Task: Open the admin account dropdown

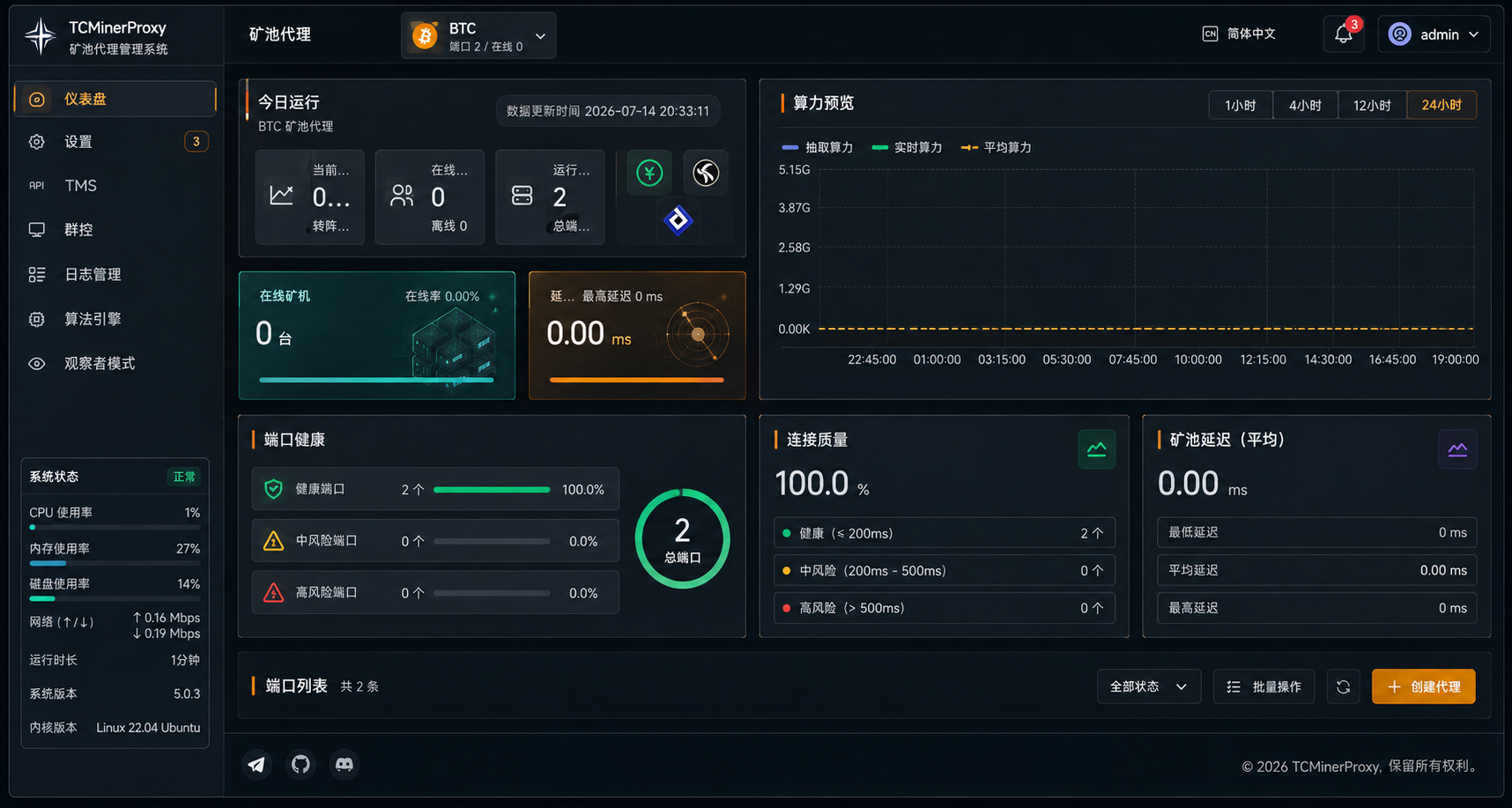Action: (x=1434, y=34)
